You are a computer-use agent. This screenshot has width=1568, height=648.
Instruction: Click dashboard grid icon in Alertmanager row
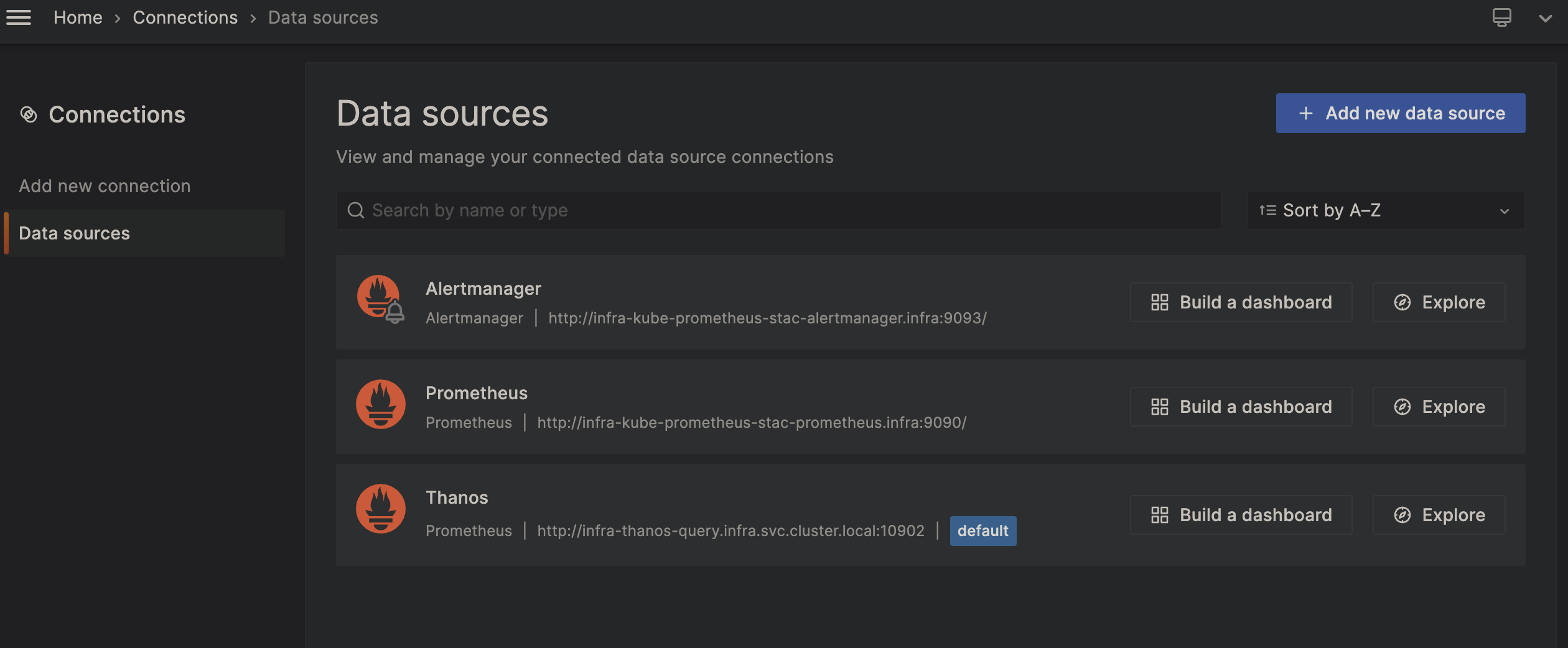[x=1160, y=302]
